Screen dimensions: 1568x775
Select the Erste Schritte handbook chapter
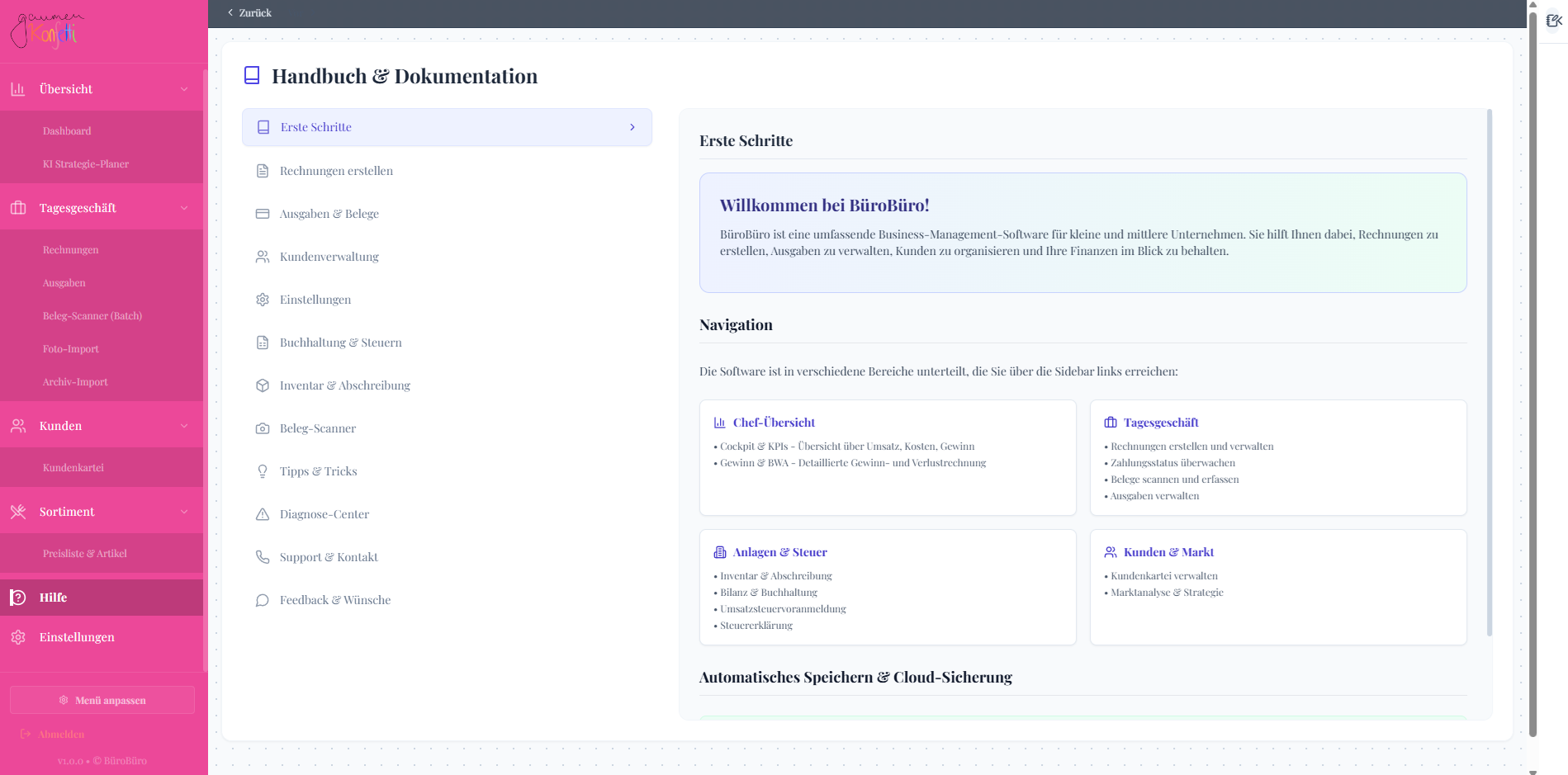447,127
